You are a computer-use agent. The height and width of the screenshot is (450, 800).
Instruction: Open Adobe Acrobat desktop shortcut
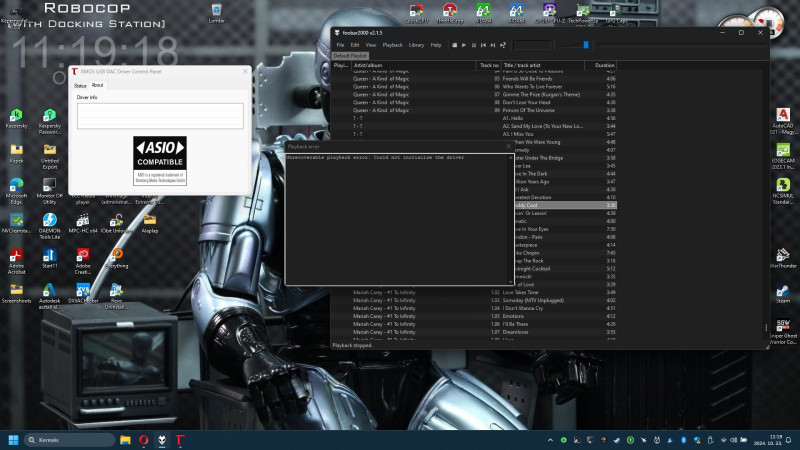16,261
